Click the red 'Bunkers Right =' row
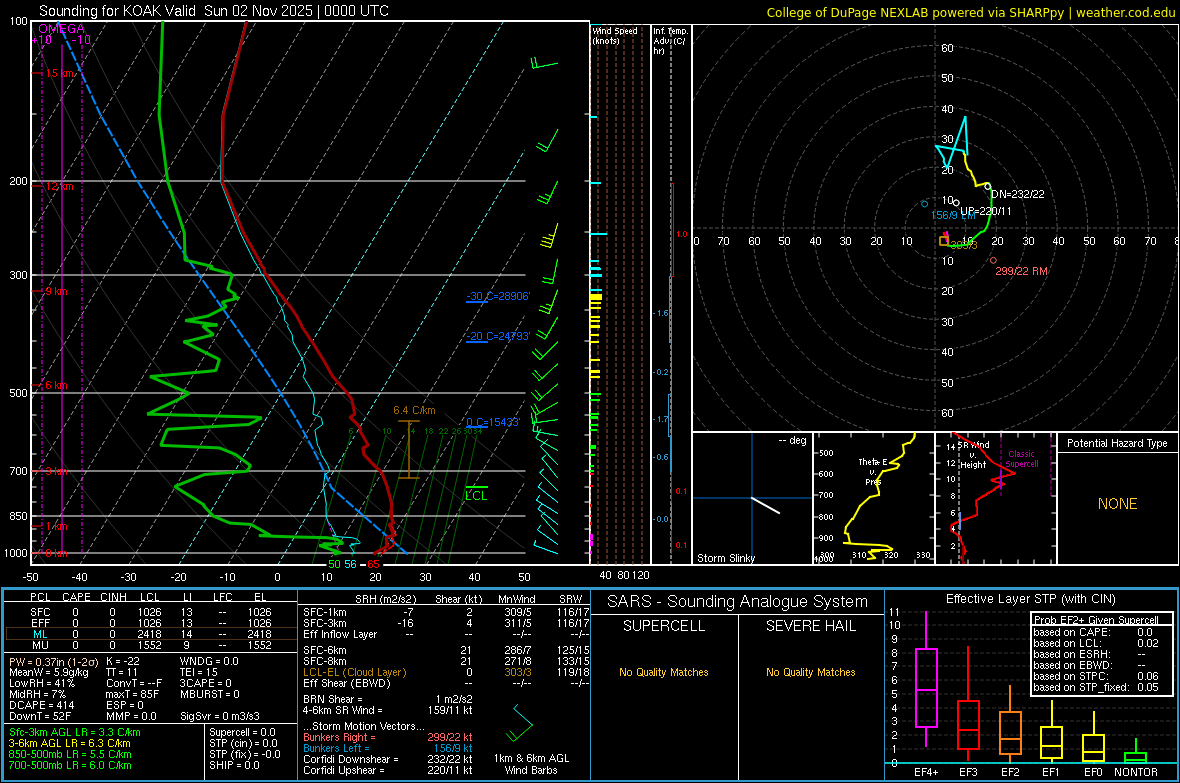Screen dimensions: 1180x783 pyautogui.click(x=388, y=738)
